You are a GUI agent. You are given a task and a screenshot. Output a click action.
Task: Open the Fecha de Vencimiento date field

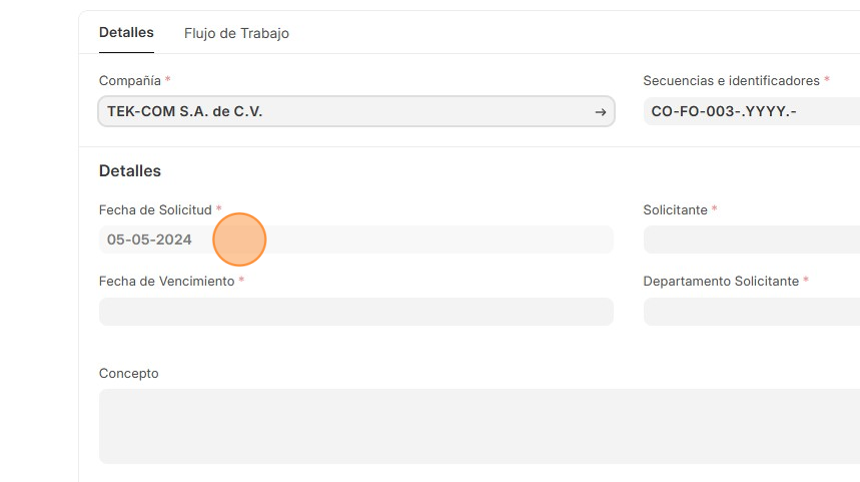tap(355, 311)
